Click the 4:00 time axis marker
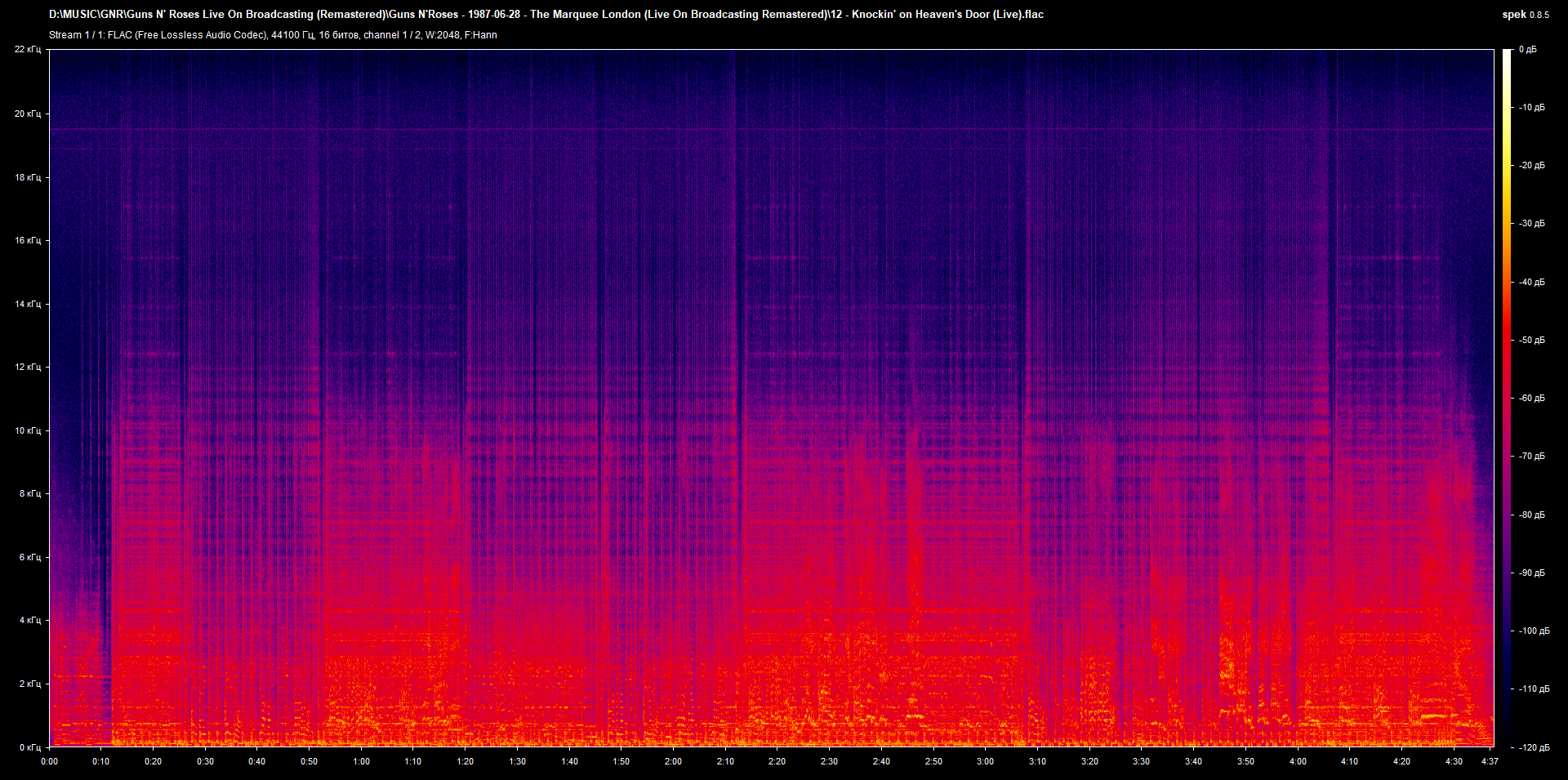This screenshot has width=1568, height=780. click(x=1298, y=761)
